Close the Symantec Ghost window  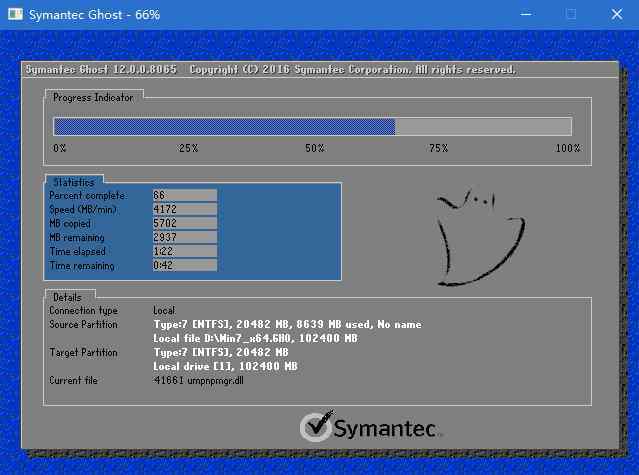[616, 15]
